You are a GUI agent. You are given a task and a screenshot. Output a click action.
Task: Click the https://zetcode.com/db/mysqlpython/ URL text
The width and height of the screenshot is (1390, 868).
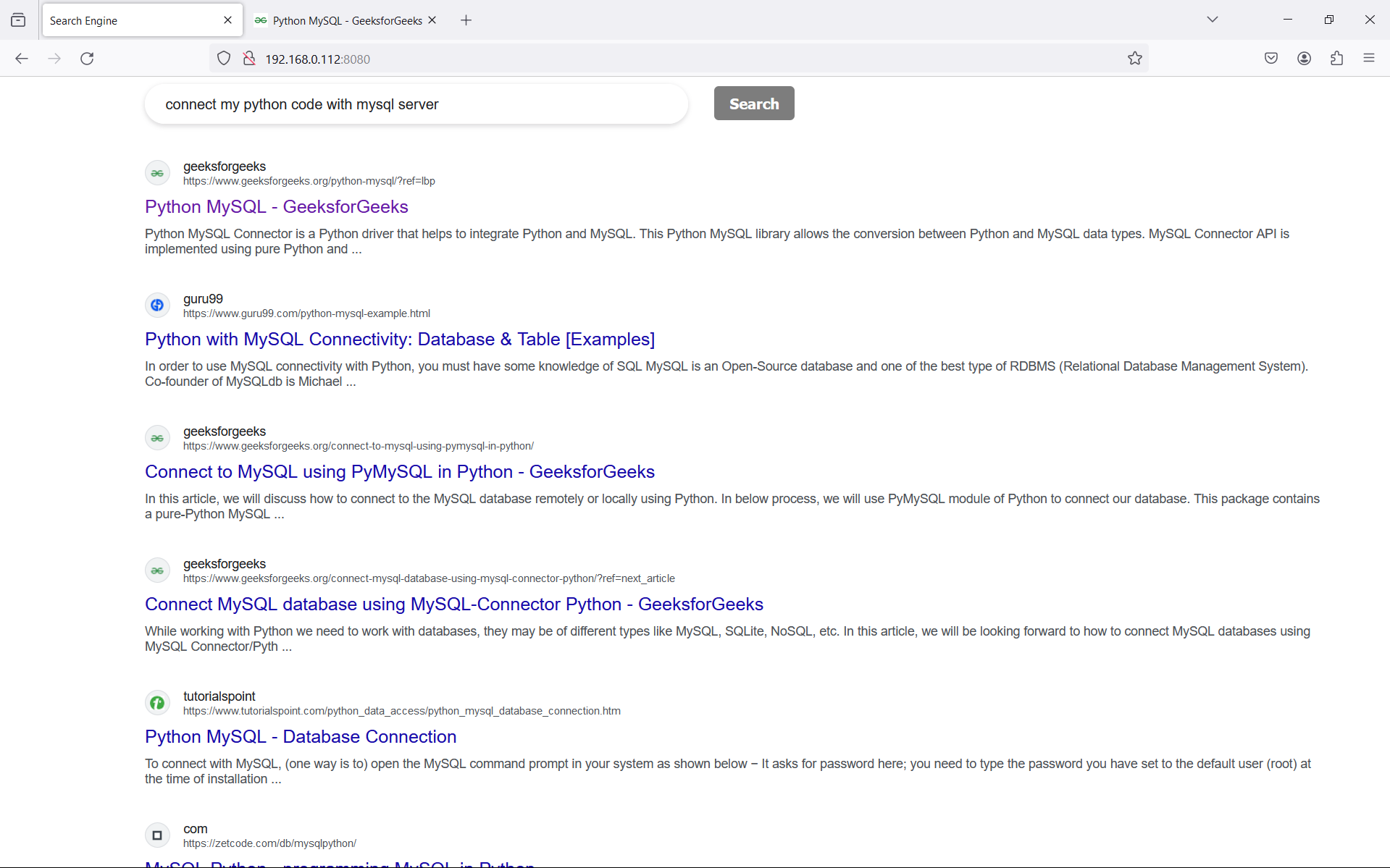point(269,843)
